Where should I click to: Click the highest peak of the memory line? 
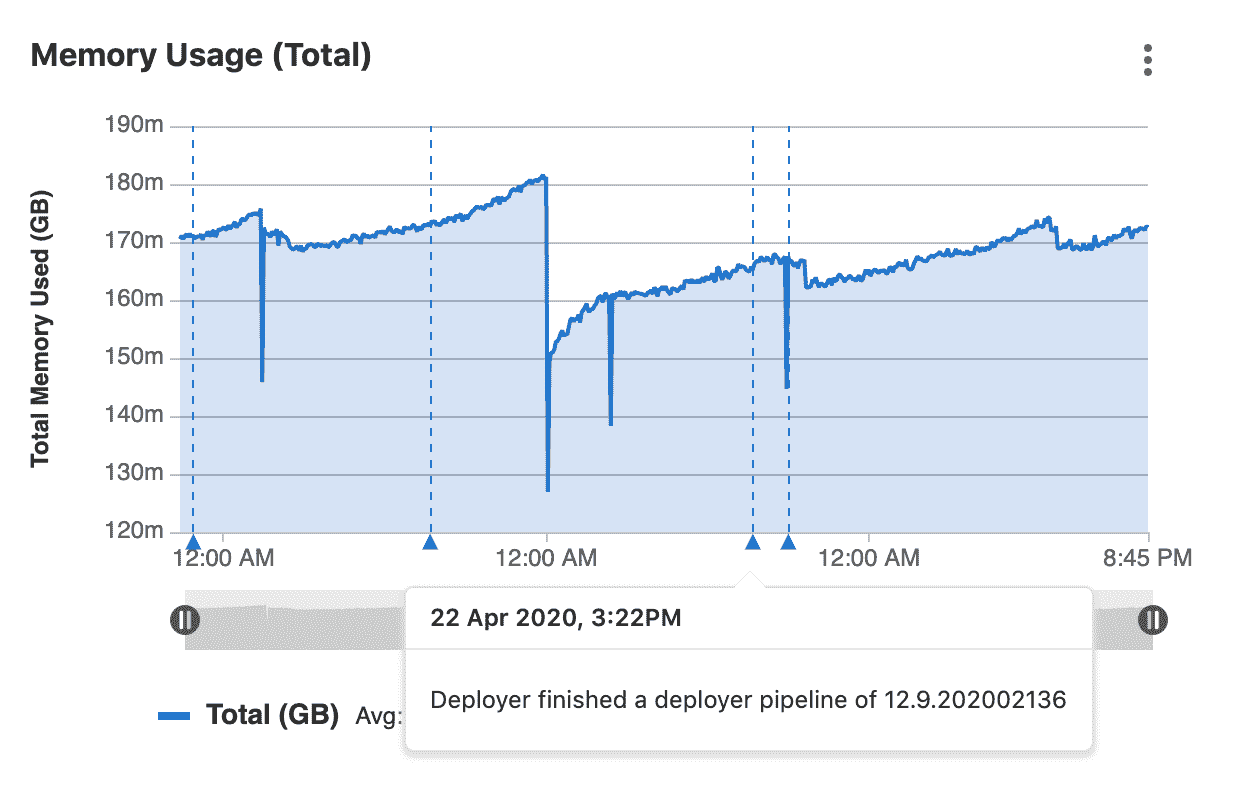[543, 177]
